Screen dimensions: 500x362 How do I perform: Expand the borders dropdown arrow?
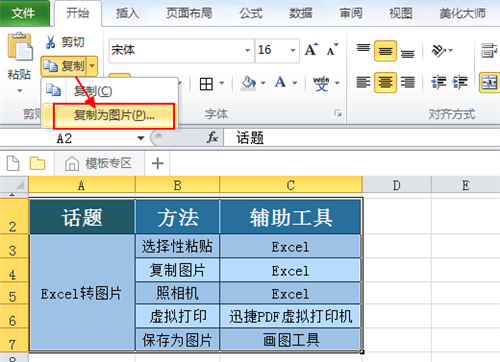(x=221, y=83)
